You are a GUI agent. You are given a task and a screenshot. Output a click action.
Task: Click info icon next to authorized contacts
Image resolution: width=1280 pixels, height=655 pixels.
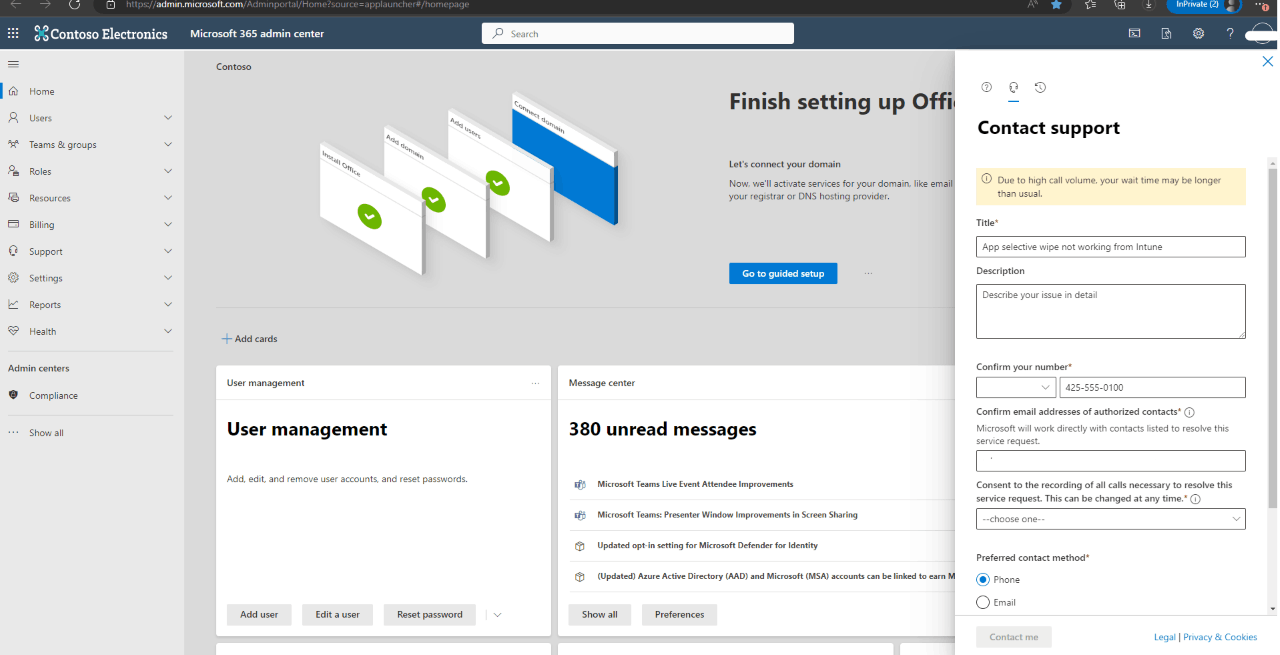click(1189, 412)
